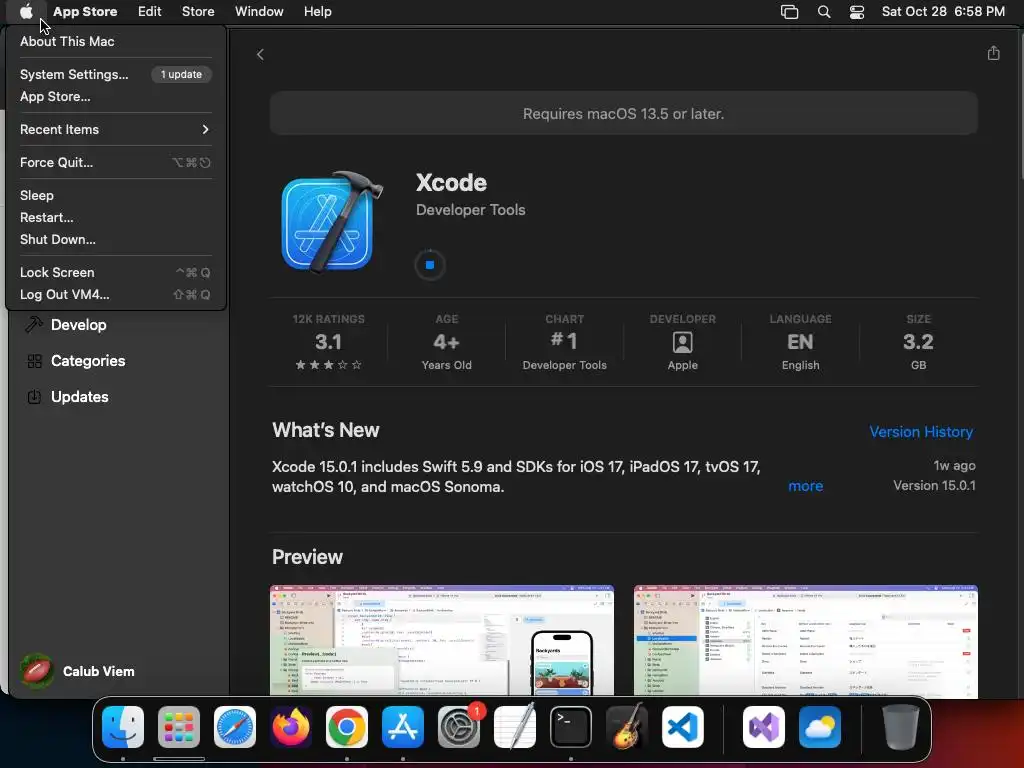The width and height of the screenshot is (1024, 768).
Task: Expand the Recent Items submenu
Action: [116, 129]
